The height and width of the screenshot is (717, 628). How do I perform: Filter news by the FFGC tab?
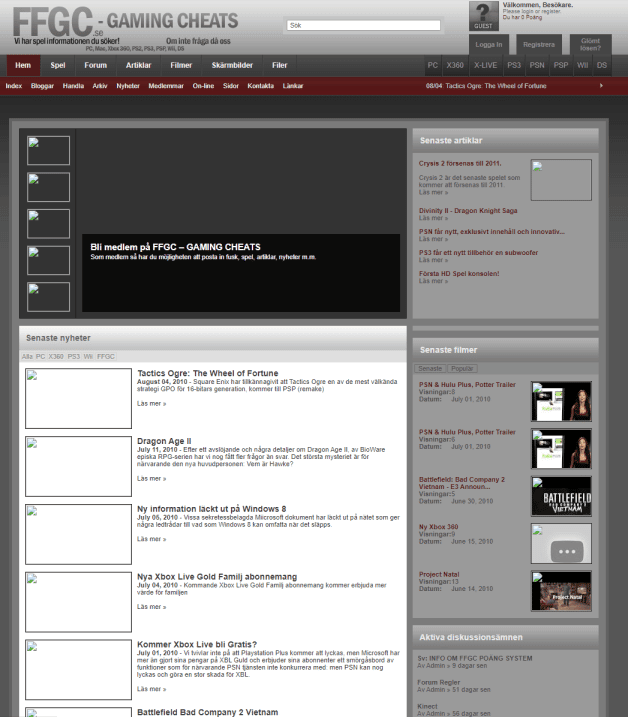click(x=106, y=357)
